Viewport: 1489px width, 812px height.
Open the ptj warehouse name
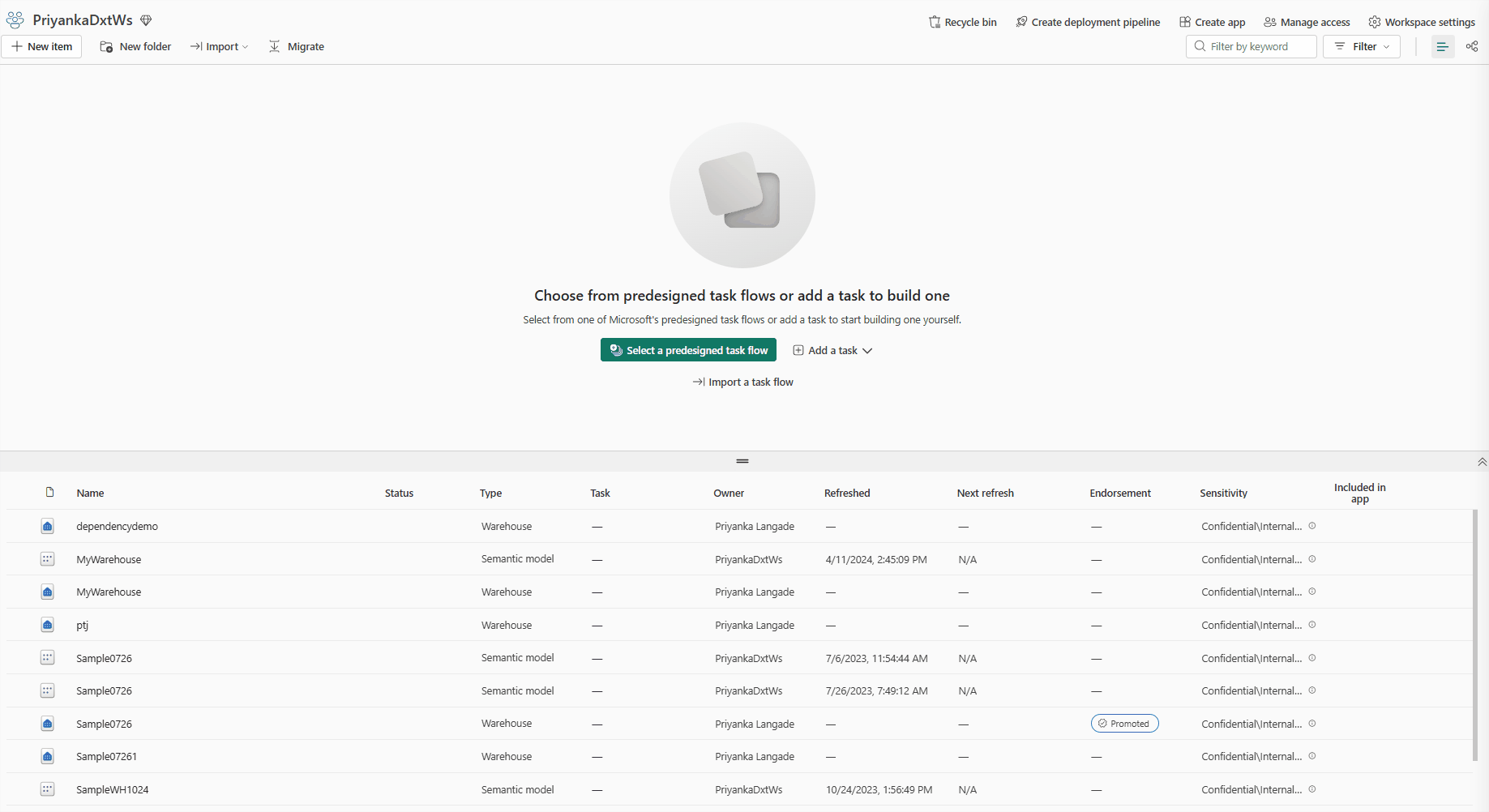click(x=82, y=625)
